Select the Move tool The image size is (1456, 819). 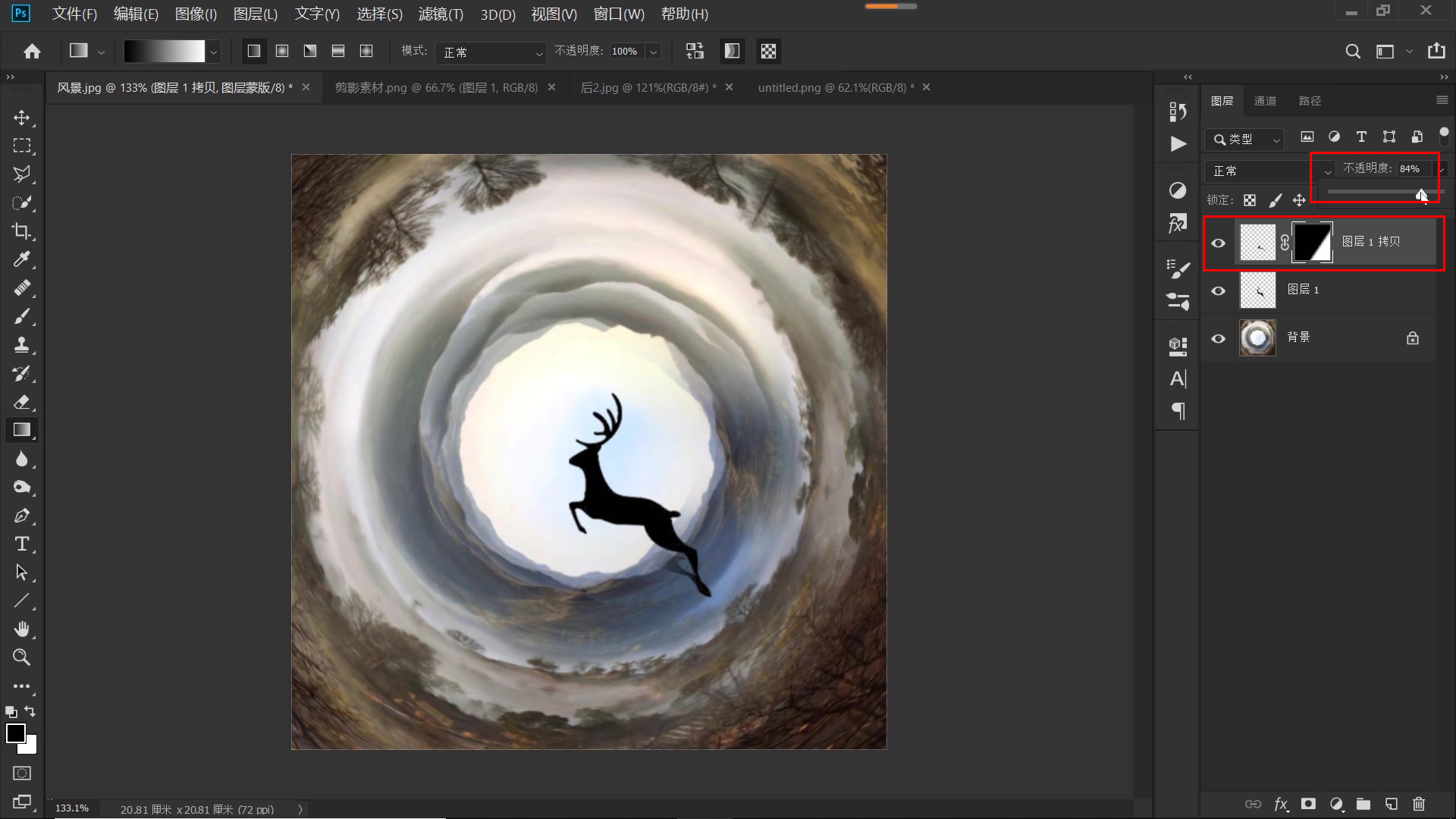pos(21,118)
